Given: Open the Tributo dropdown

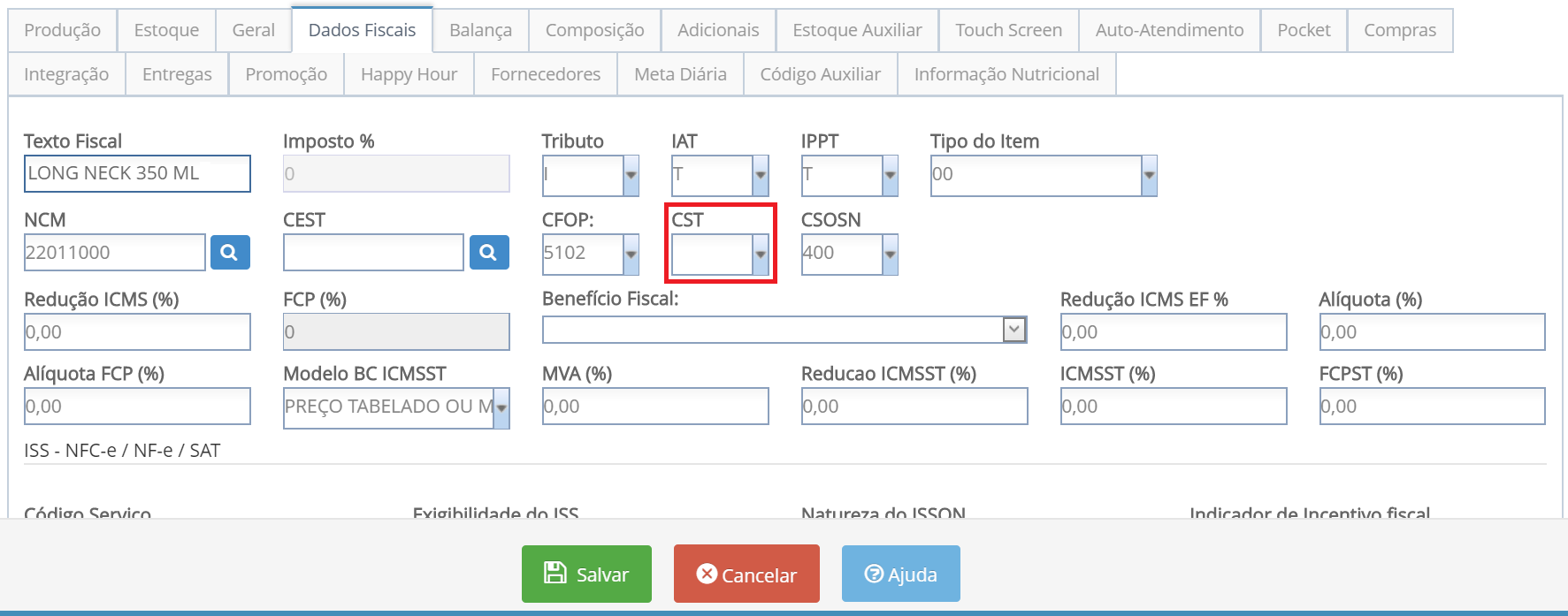Looking at the screenshot, I should tap(631, 175).
